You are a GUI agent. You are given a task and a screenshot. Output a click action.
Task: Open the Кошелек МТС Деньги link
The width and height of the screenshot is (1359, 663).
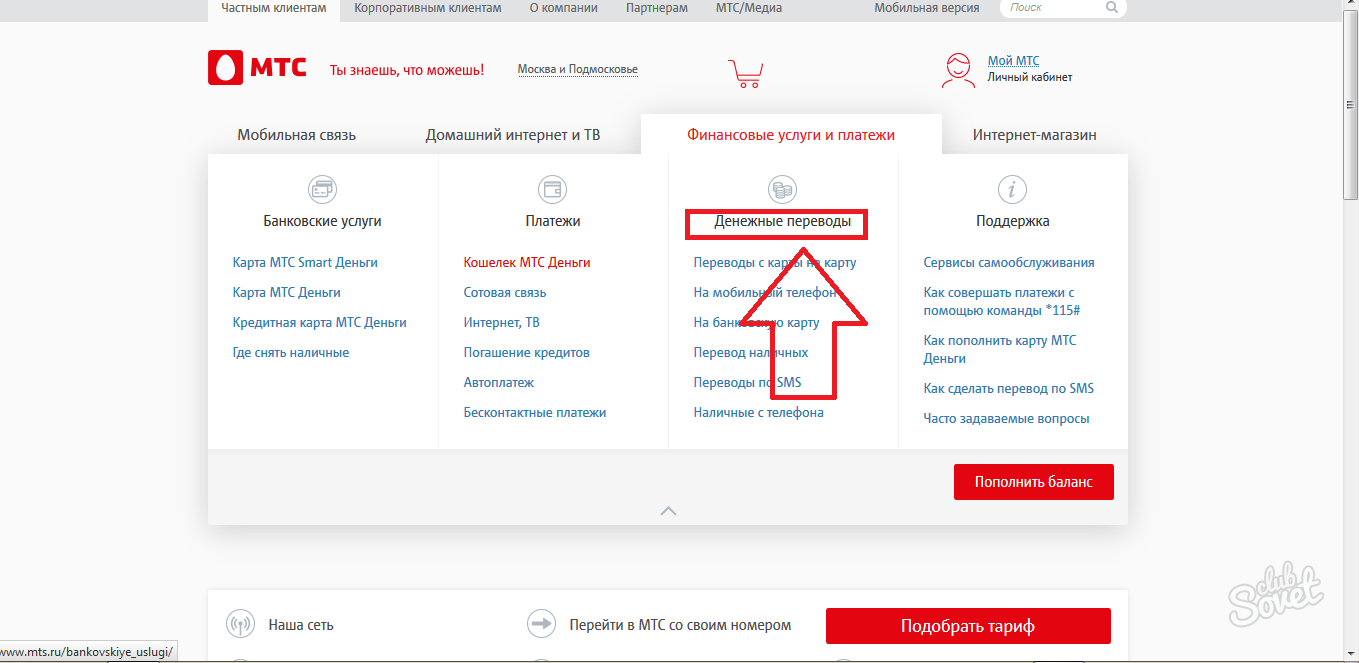coord(527,263)
